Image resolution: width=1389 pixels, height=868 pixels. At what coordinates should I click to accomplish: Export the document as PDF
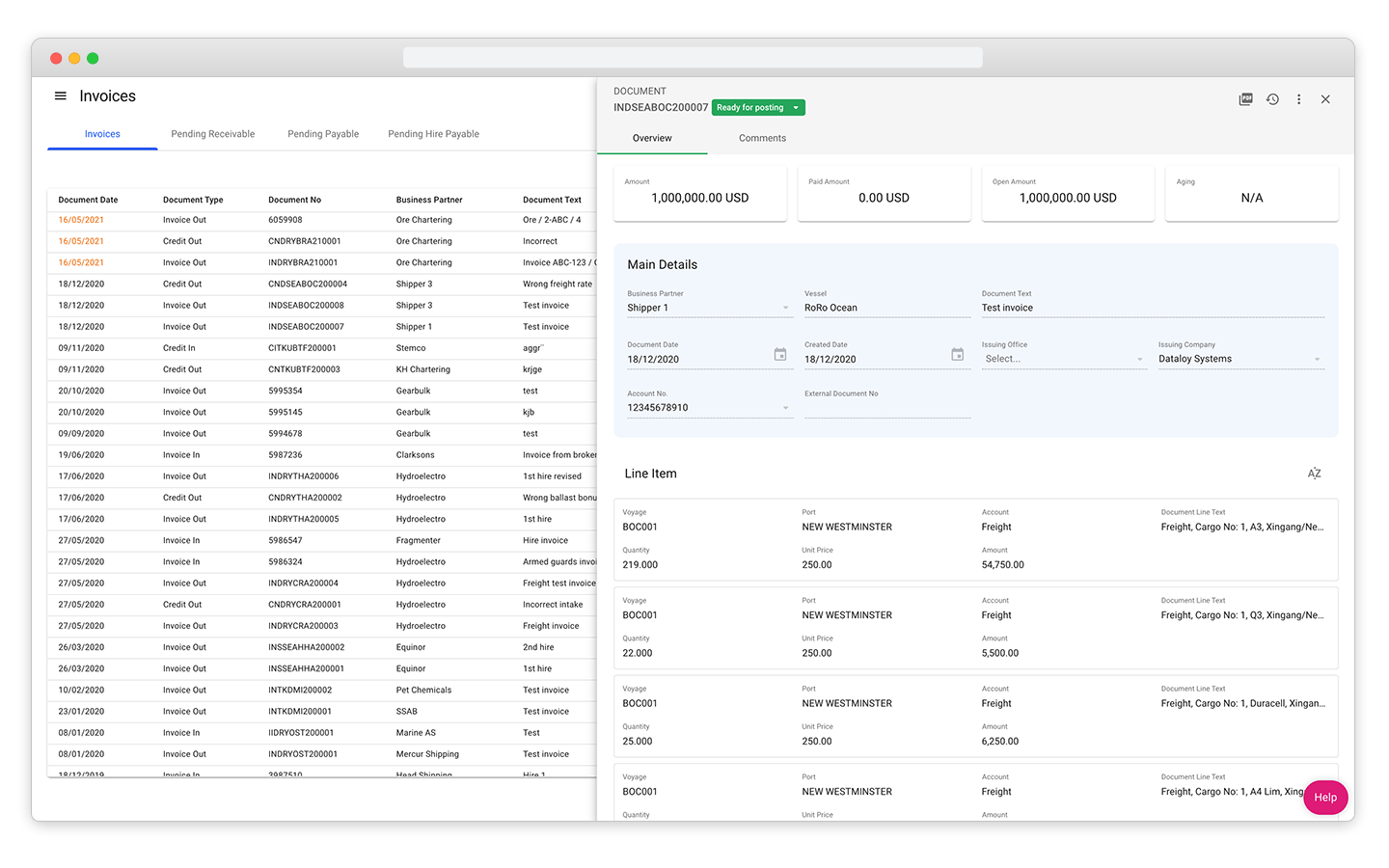(1246, 99)
